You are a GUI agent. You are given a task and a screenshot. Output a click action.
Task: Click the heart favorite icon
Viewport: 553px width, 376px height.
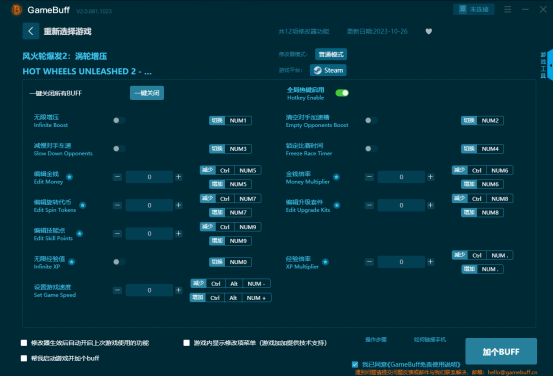(429, 31)
